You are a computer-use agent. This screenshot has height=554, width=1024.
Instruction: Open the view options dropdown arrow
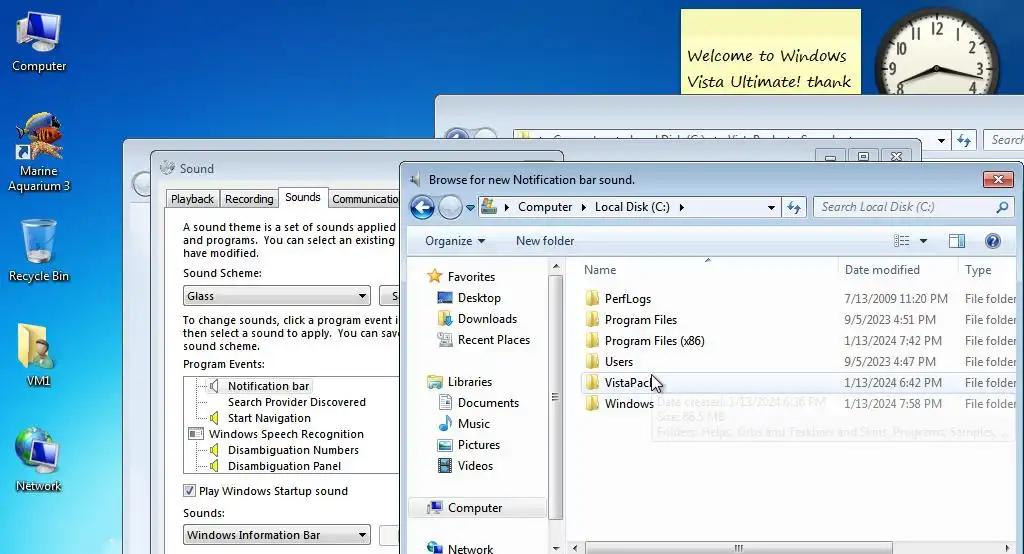point(923,241)
